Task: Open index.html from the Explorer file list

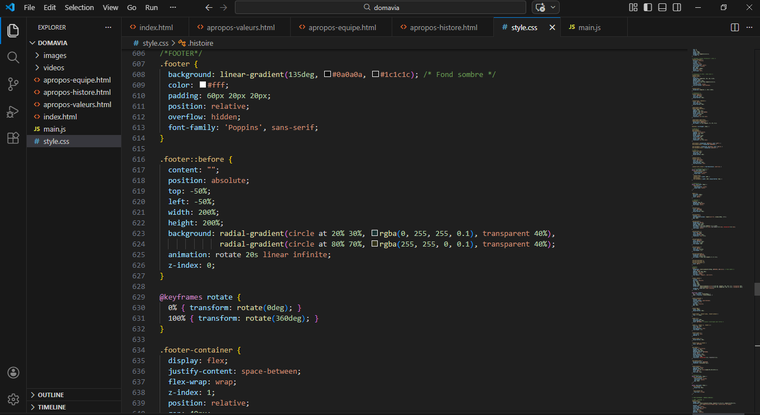Action: pos(60,117)
